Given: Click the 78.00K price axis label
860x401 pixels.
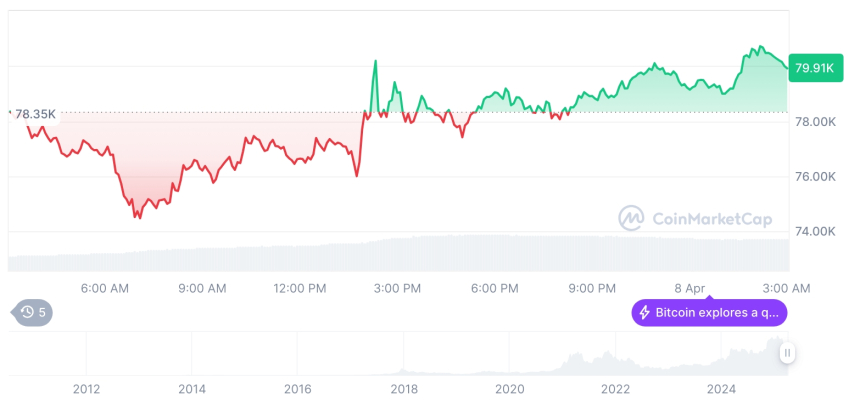Looking at the screenshot, I should point(814,122).
